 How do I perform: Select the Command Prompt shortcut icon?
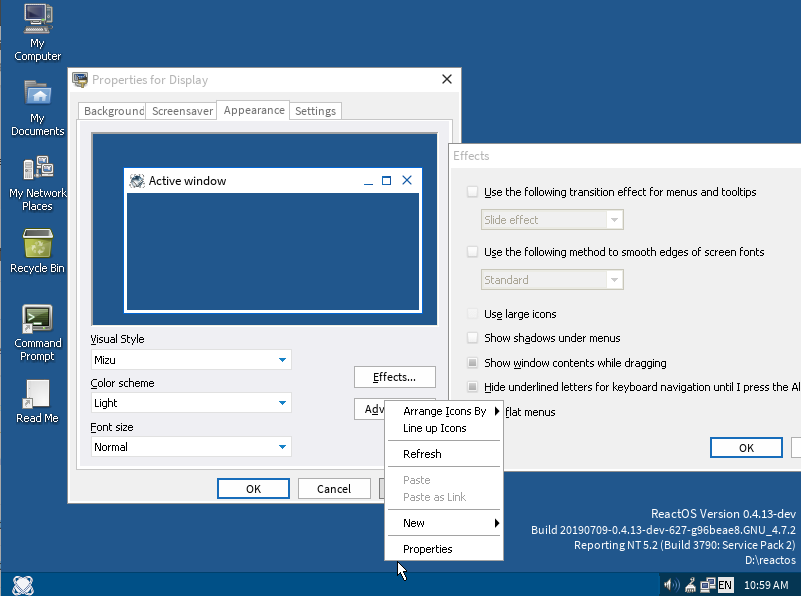[37, 333]
